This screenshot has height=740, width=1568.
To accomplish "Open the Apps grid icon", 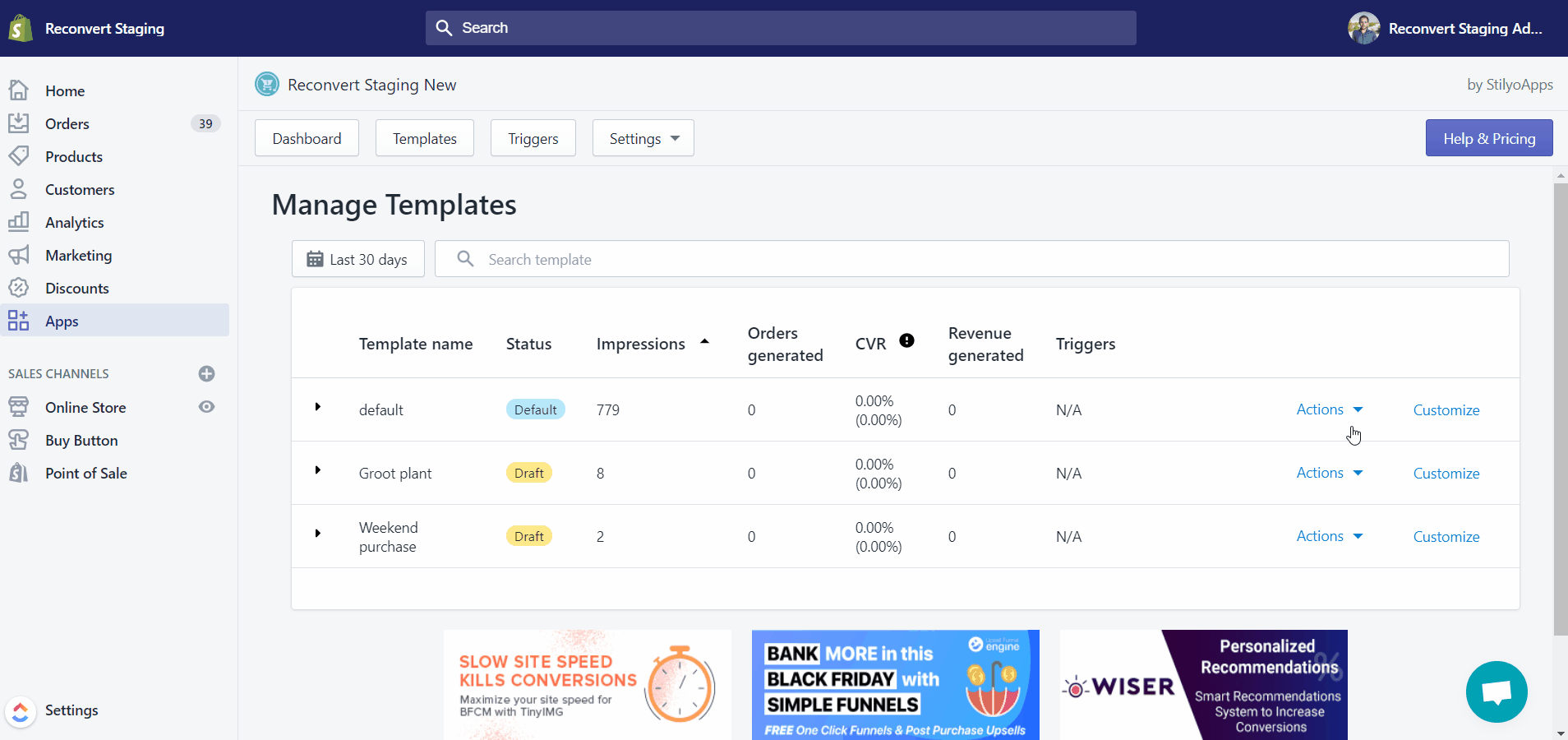I will pyautogui.click(x=19, y=321).
